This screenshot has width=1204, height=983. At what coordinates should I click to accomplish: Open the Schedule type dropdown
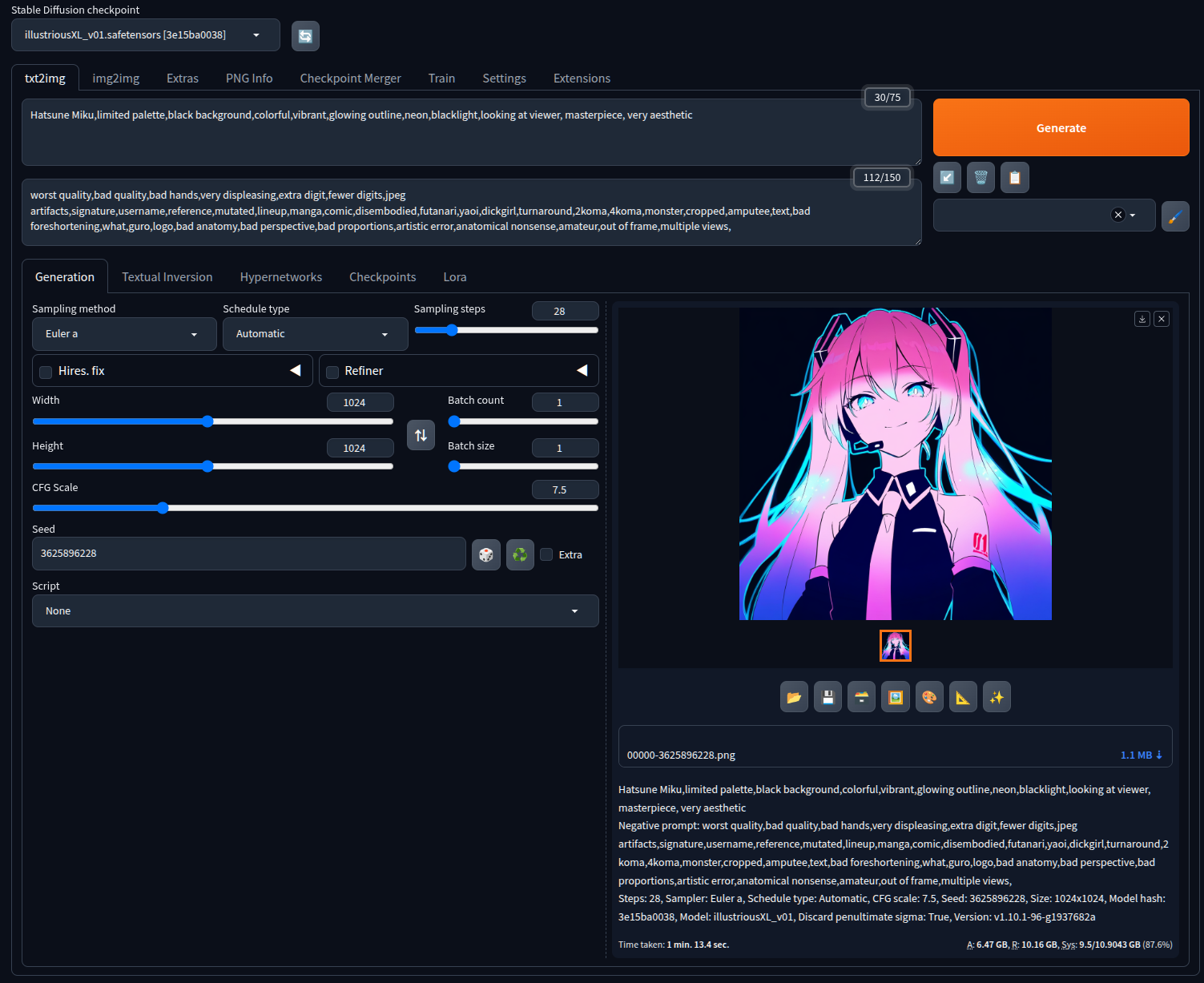click(316, 334)
